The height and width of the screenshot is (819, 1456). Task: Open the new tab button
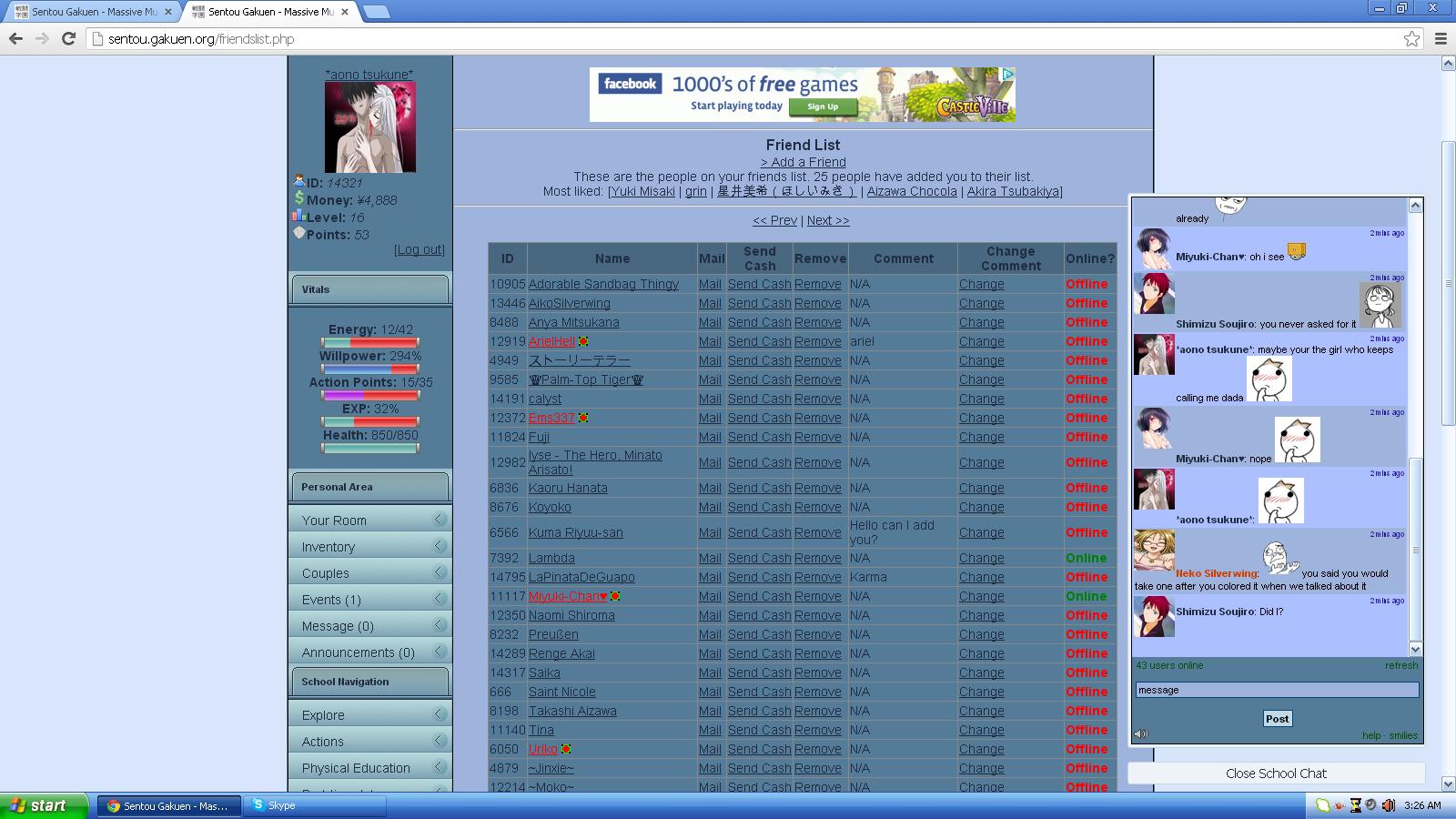377,12
